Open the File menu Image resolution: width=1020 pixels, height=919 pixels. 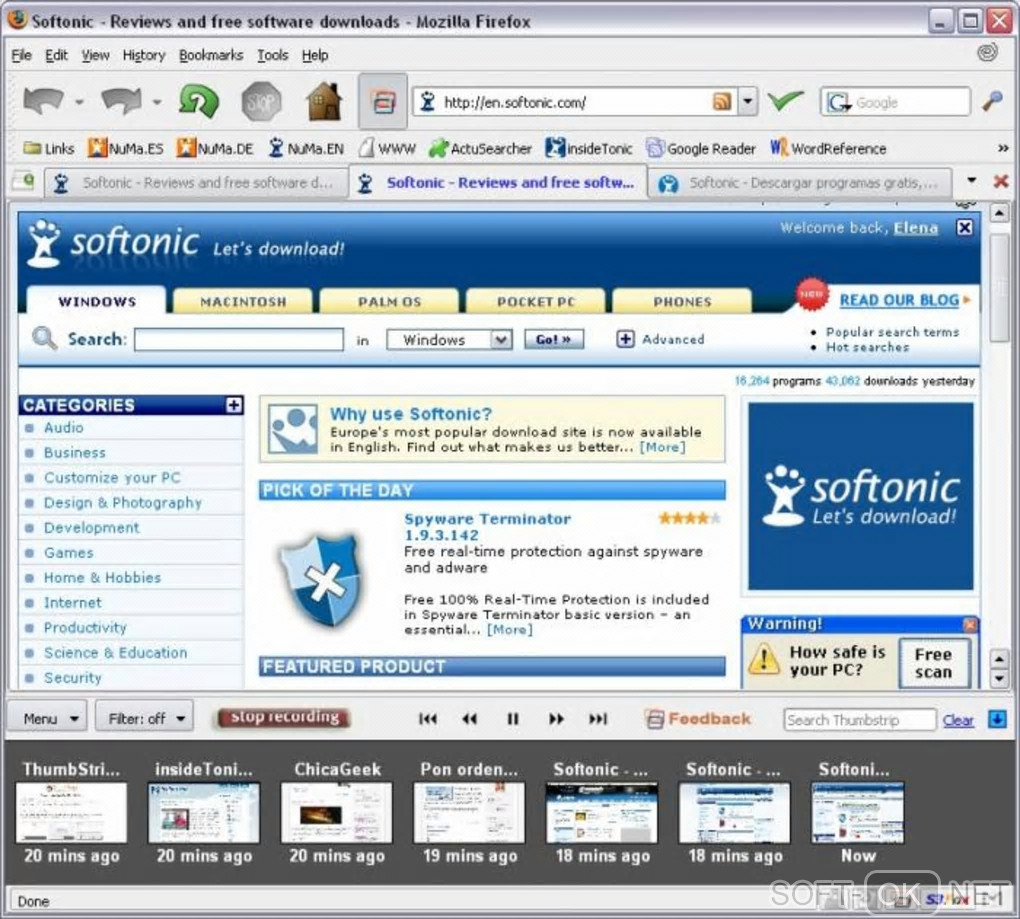(21, 55)
